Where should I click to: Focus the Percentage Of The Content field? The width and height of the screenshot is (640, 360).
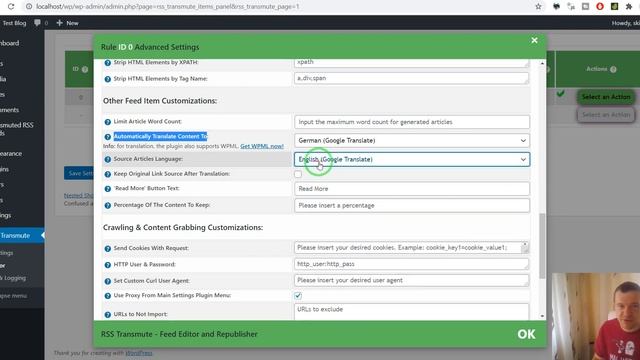[x=411, y=205]
